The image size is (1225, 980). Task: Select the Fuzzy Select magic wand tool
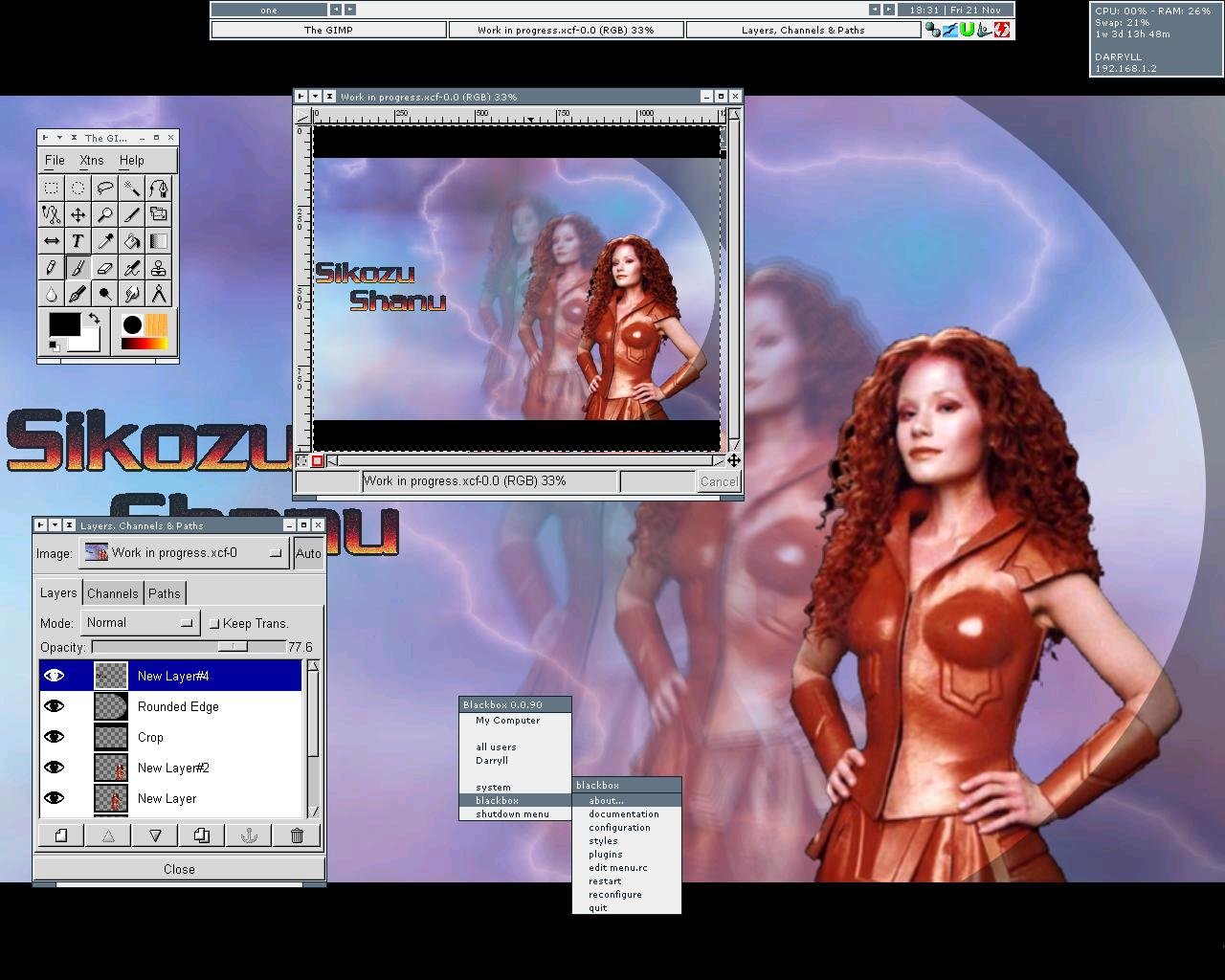click(x=132, y=188)
